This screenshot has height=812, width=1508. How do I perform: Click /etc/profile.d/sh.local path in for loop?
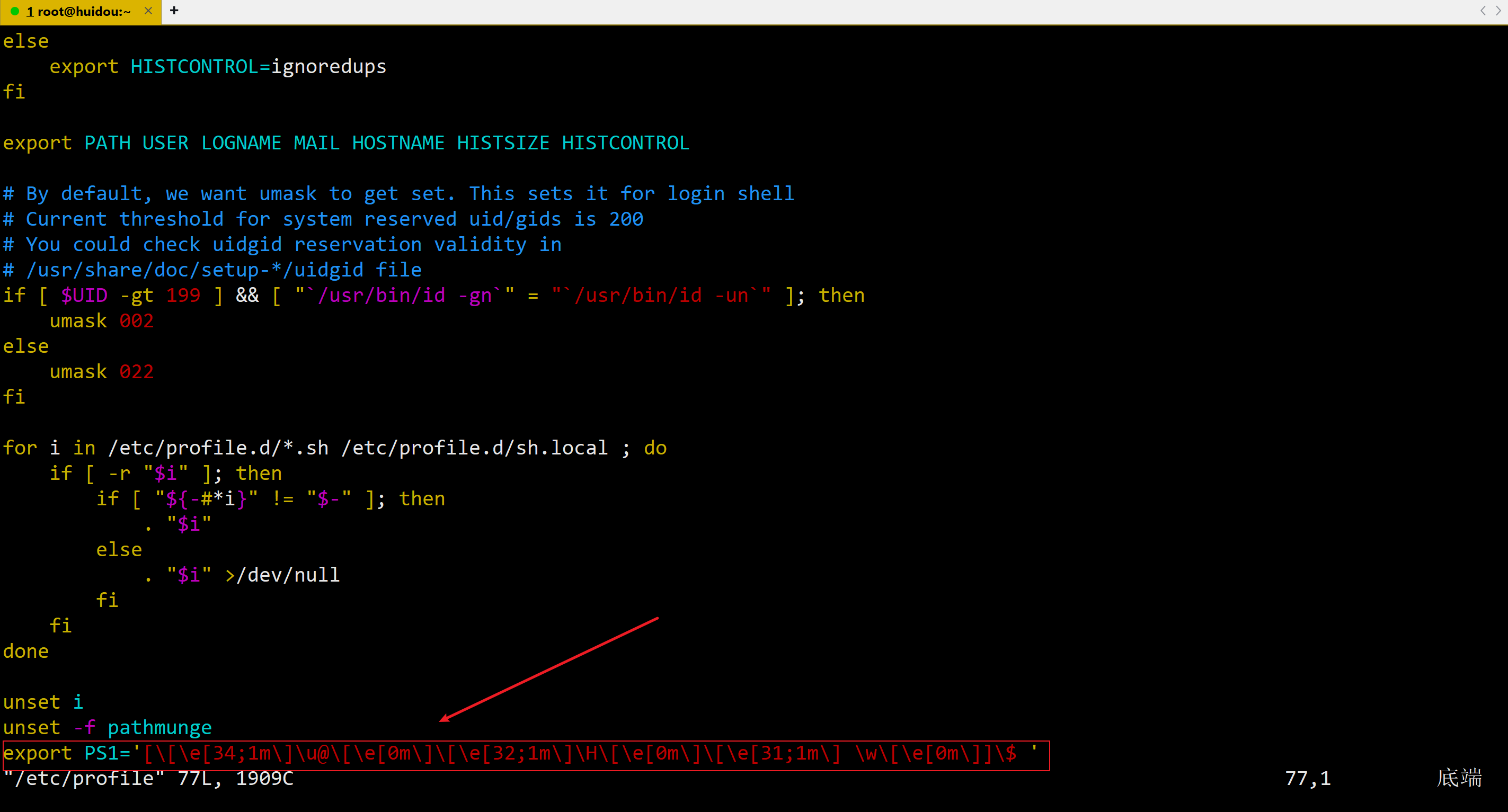[474, 448]
